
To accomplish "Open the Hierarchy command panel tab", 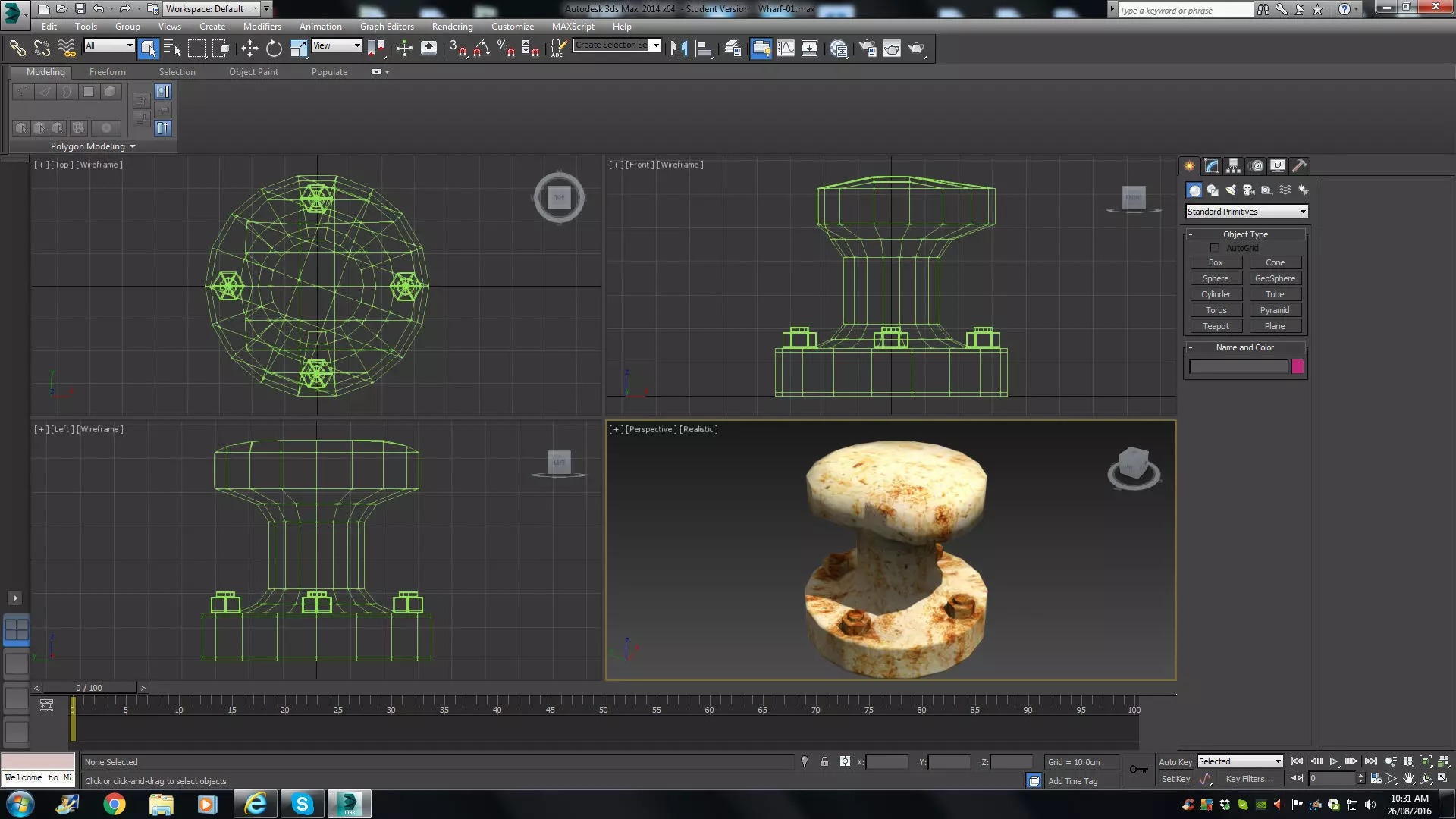I will 1233,166.
